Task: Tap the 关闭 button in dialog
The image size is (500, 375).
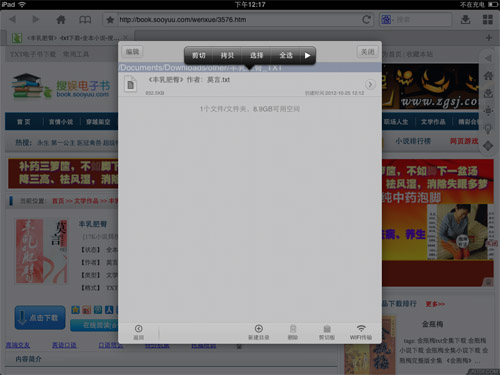Action: click(x=368, y=52)
